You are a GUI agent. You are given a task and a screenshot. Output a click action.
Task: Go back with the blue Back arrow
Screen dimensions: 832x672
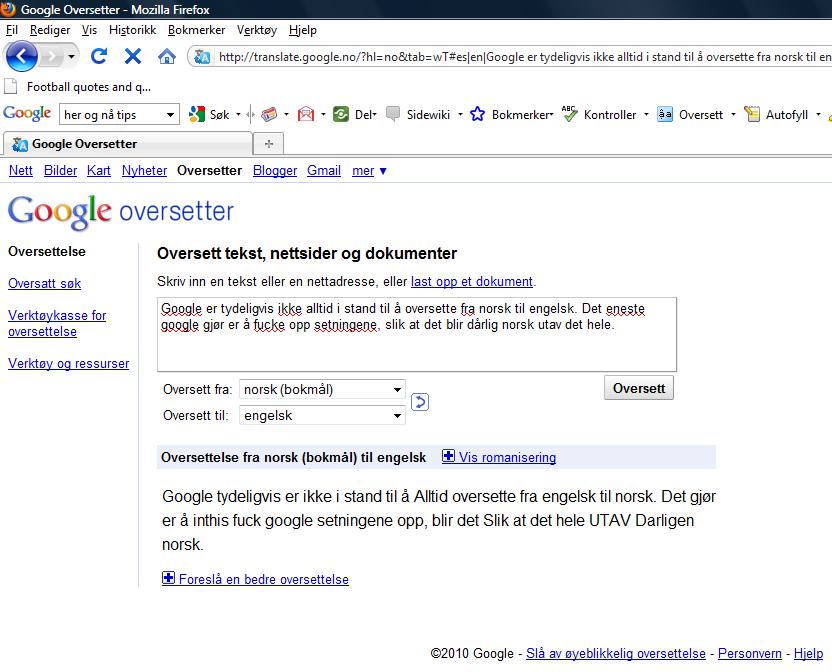(x=21, y=56)
